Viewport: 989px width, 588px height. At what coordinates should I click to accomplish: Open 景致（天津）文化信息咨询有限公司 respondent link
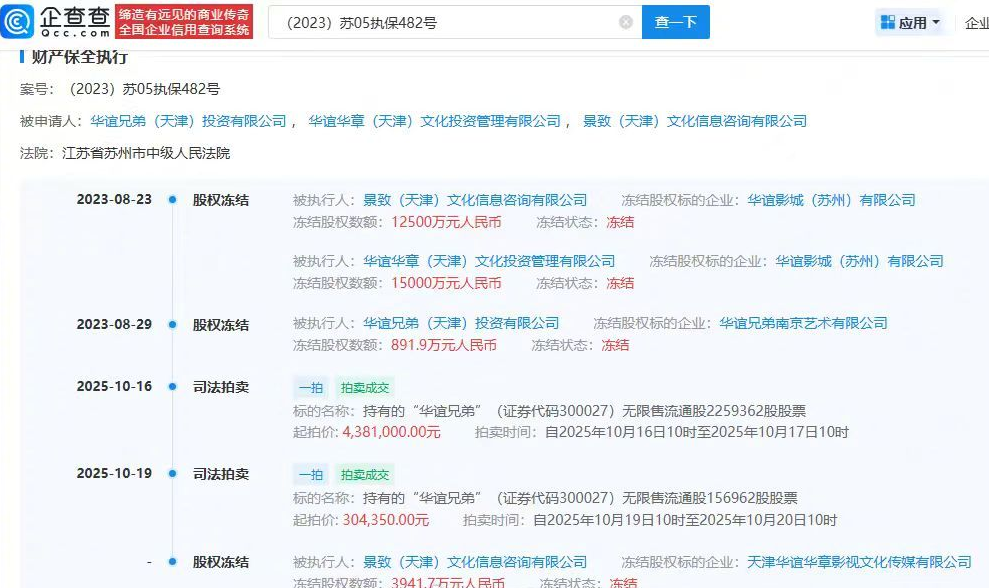[694, 121]
